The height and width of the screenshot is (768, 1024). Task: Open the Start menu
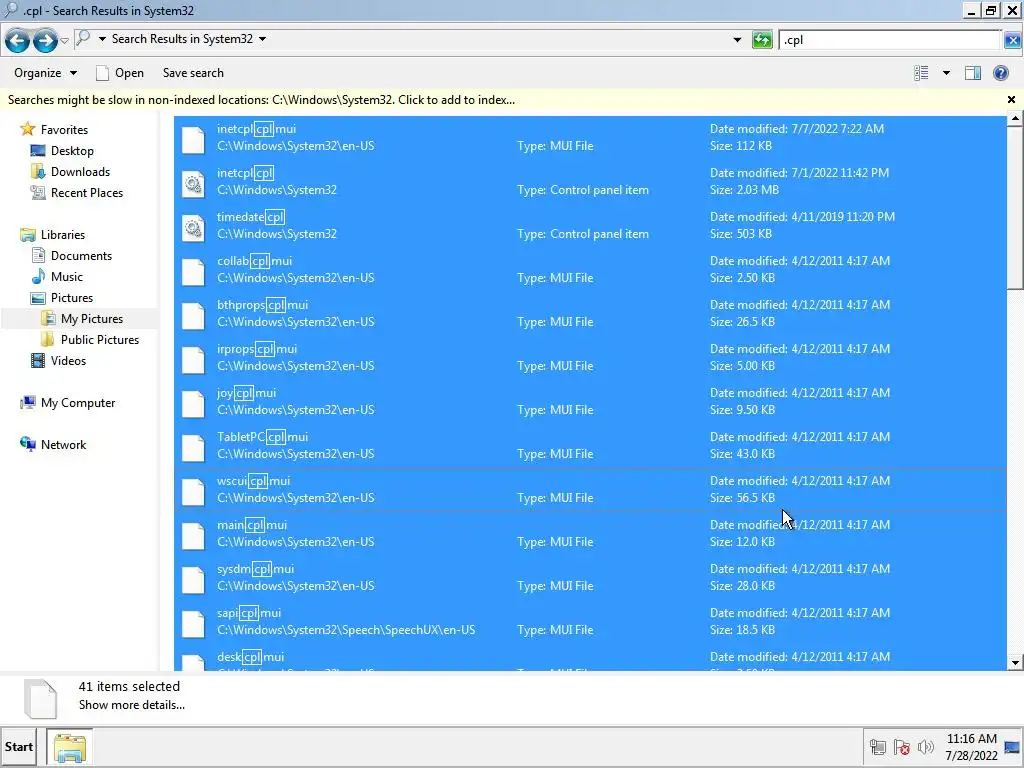coord(19,747)
